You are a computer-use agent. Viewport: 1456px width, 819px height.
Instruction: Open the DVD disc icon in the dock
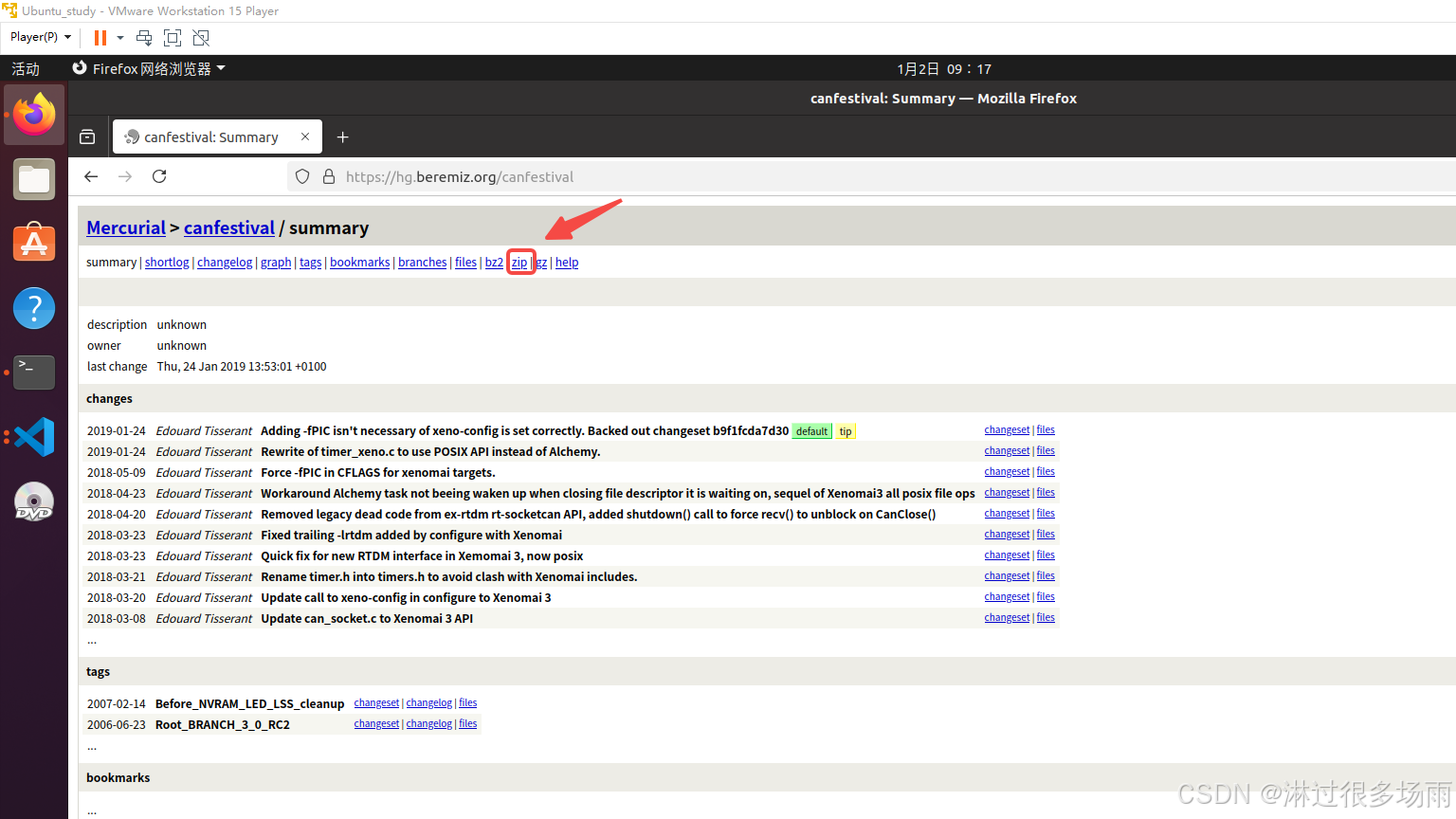click(x=34, y=501)
